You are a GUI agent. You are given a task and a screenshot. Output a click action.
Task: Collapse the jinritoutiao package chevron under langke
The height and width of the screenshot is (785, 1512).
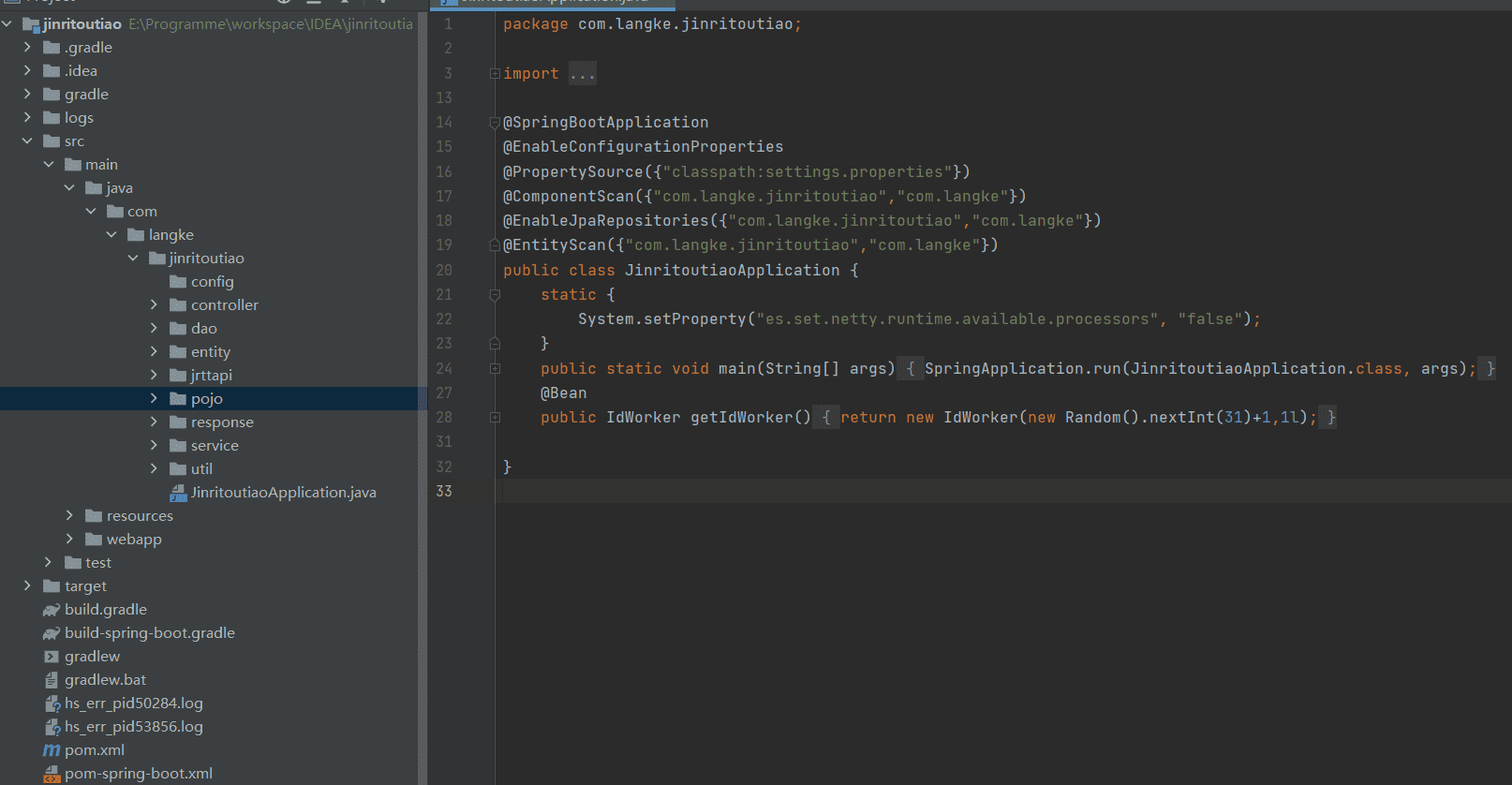133,259
